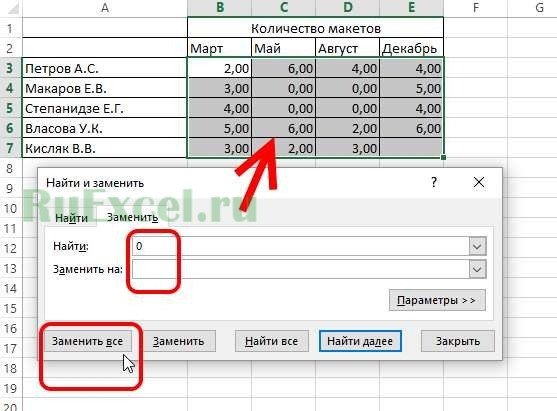Select column F header
The height and width of the screenshot is (411, 557).
[475, 8]
